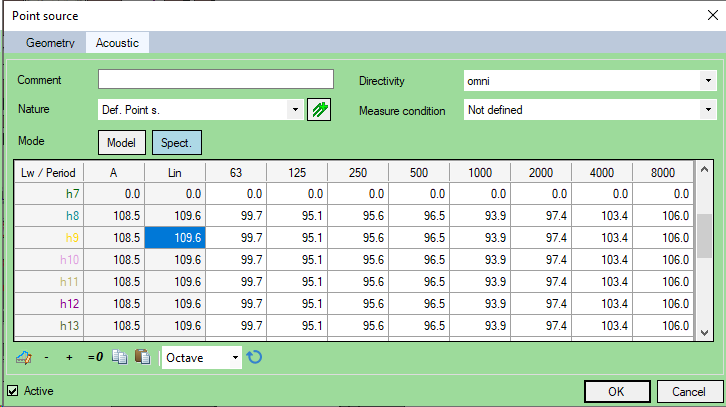Screen dimensions: 726x407
Task: Expand the Measure condition dropdown
Action: (x=590, y=110)
